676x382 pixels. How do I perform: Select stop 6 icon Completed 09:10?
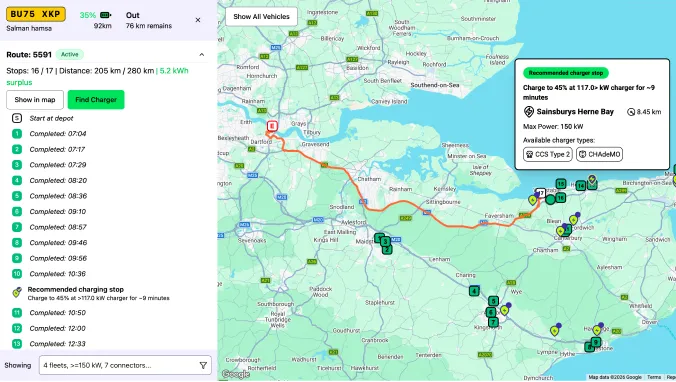[17, 211]
